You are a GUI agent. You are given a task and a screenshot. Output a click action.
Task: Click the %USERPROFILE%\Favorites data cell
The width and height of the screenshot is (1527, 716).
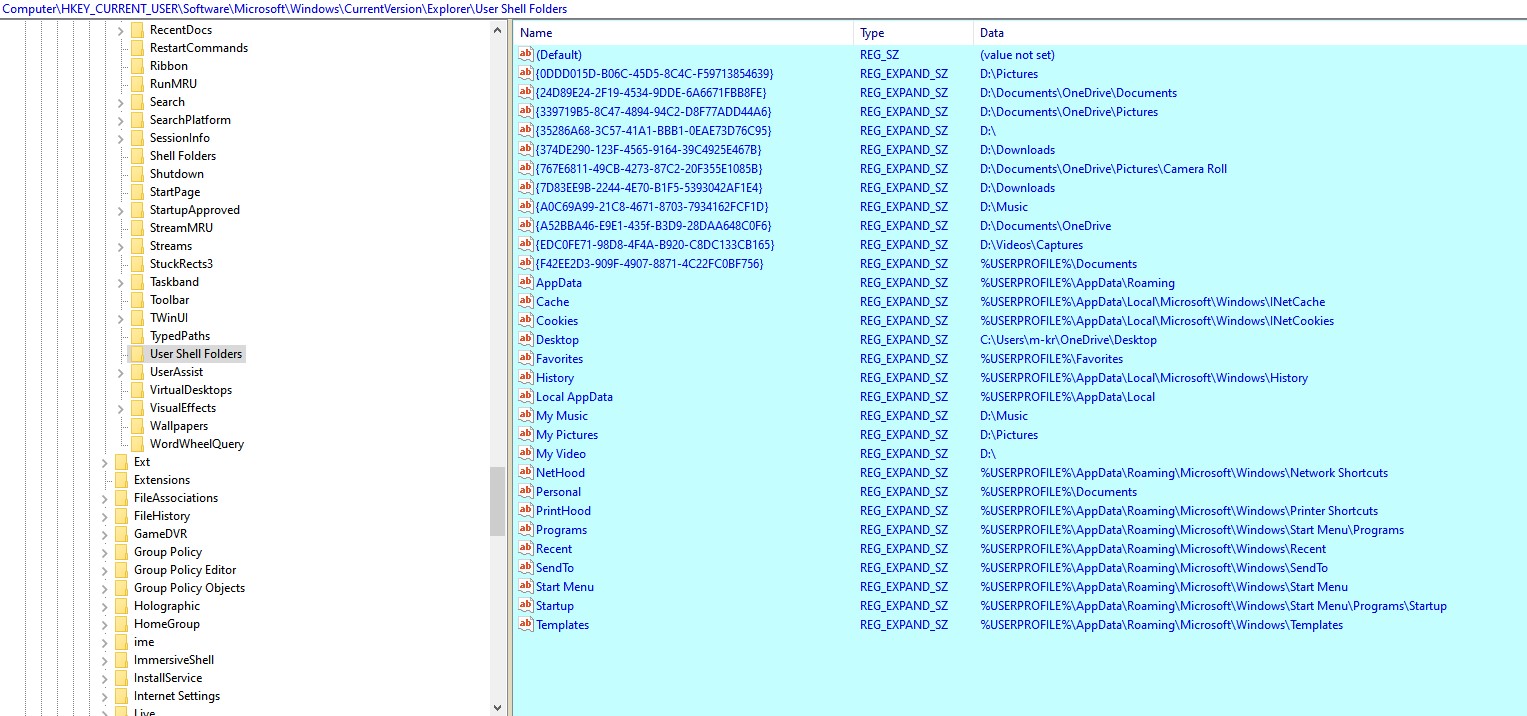point(1051,359)
